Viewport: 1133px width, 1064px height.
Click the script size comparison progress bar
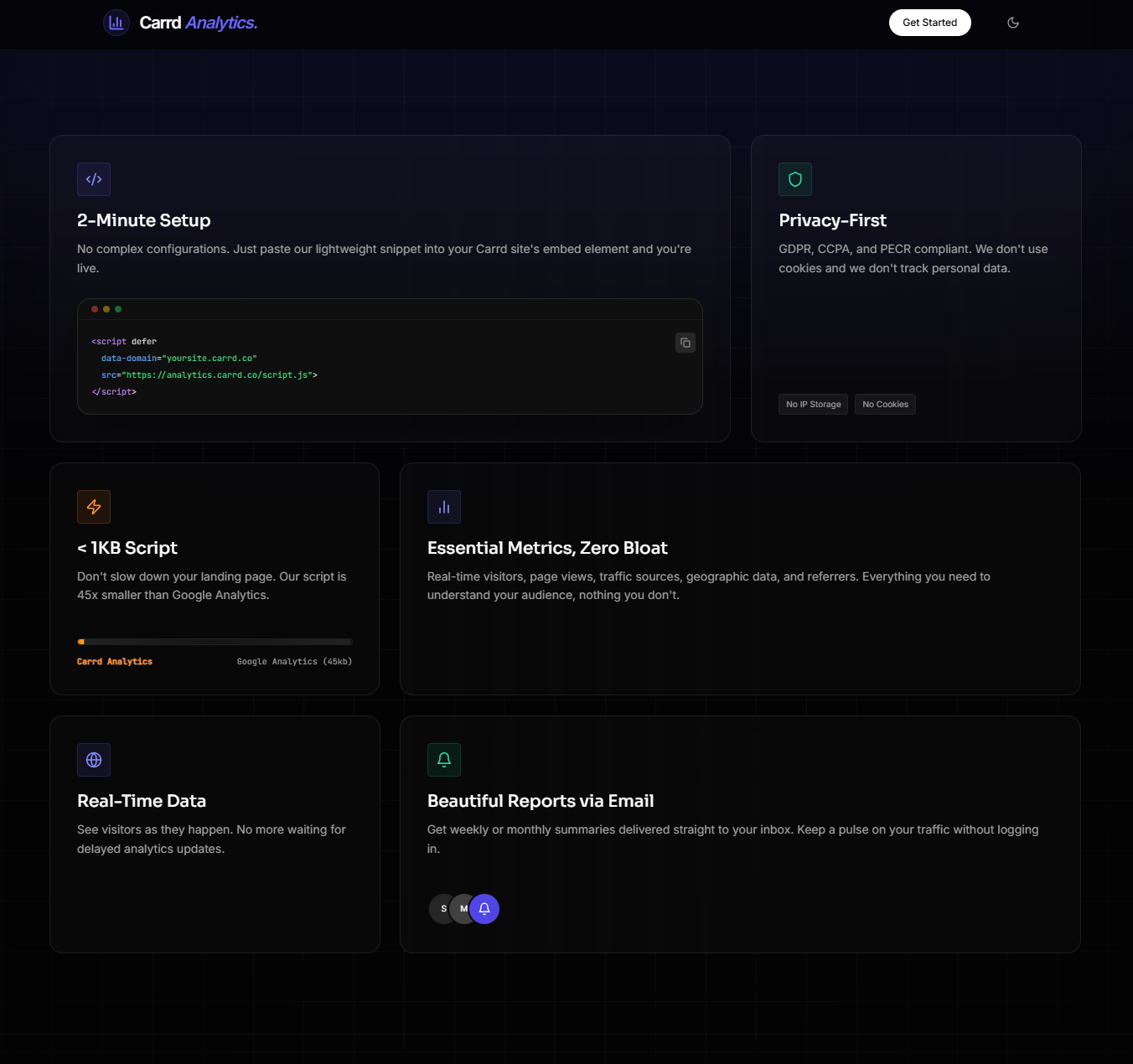coord(215,641)
